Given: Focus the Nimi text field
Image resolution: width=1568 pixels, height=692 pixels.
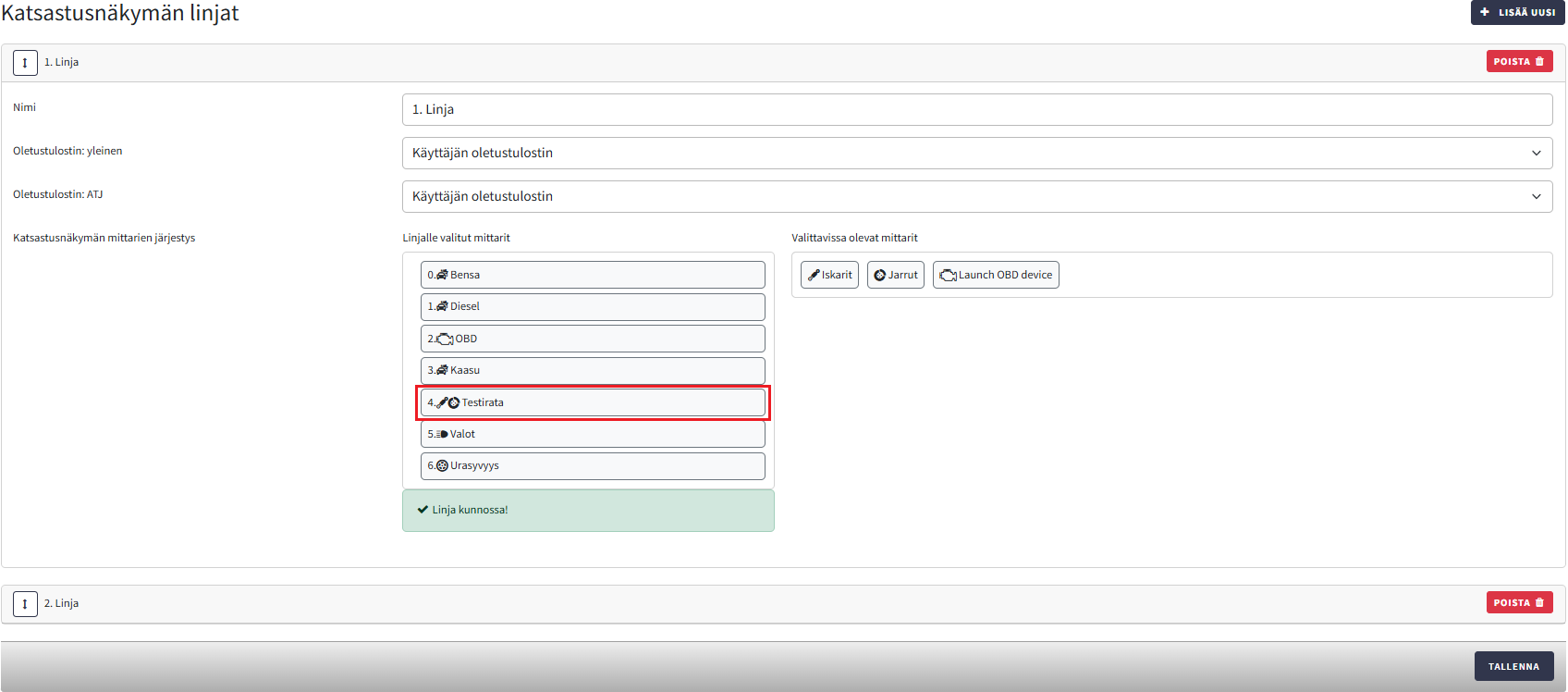Looking at the screenshot, I should 976,109.
